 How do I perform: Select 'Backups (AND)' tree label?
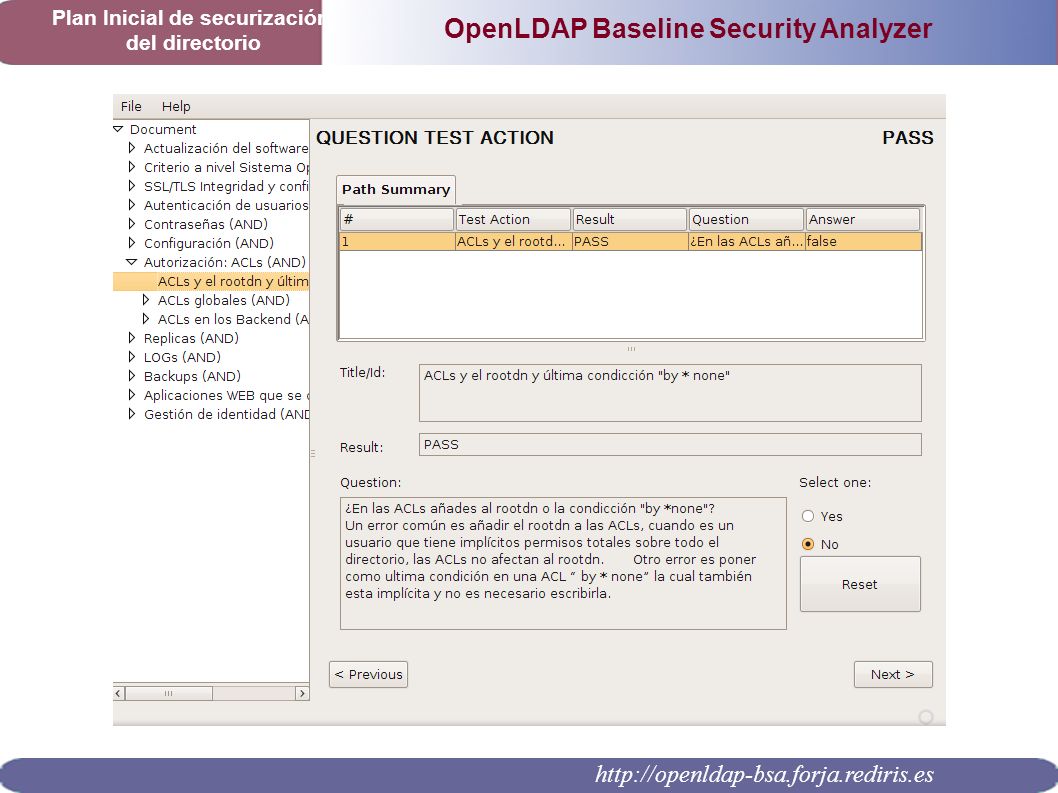coord(192,376)
